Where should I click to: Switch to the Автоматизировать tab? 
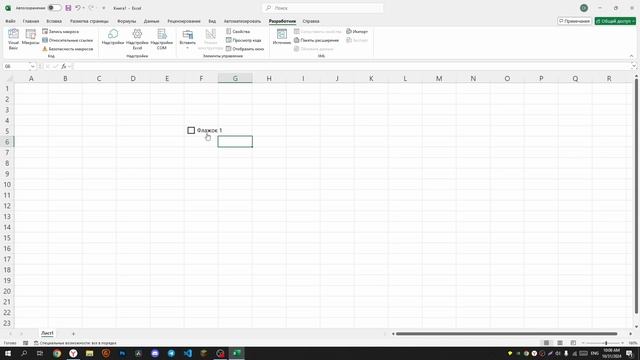(242, 21)
